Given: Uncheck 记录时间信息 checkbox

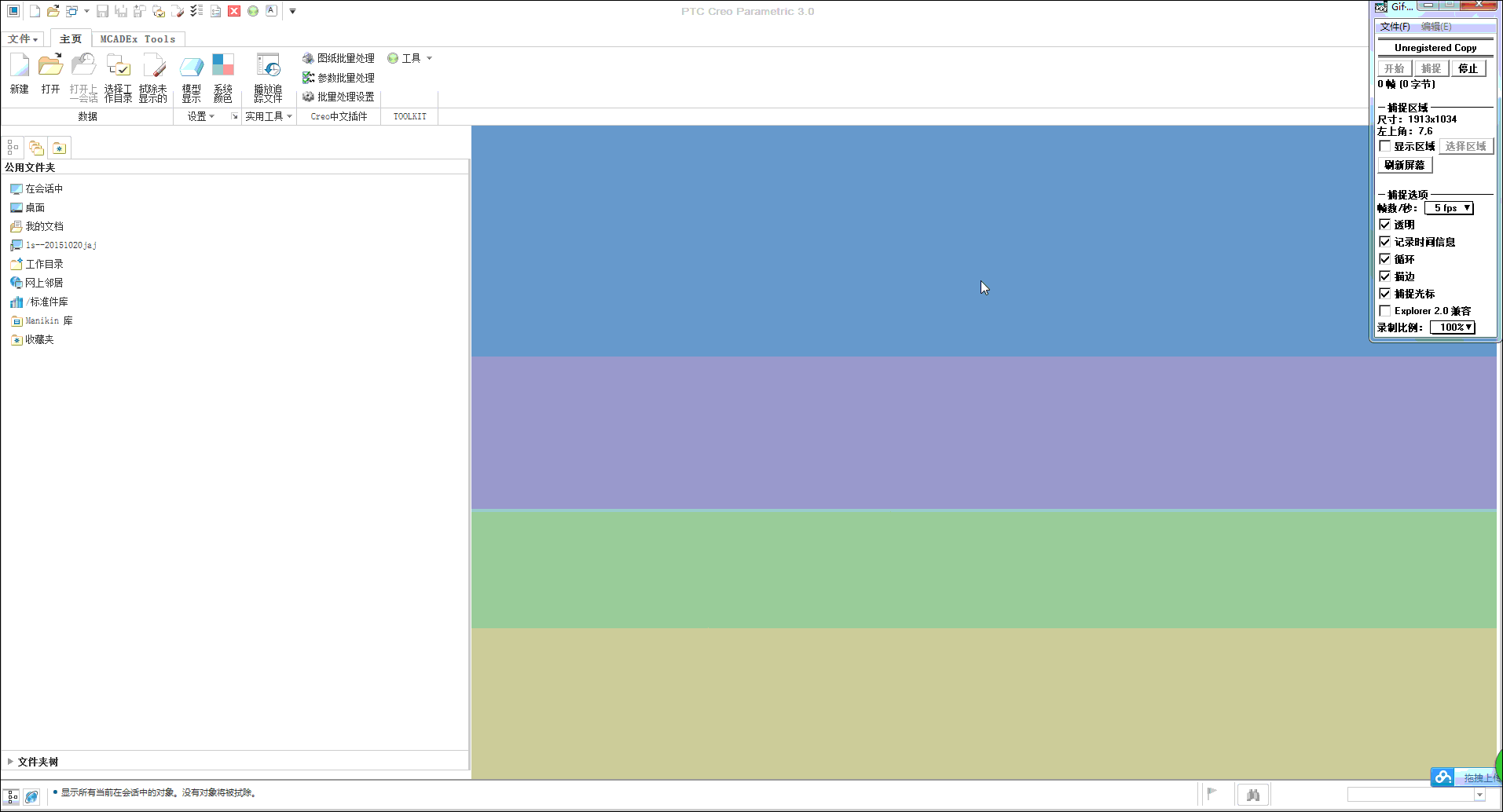Looking at the screenshot, I should pos(1385,242).
